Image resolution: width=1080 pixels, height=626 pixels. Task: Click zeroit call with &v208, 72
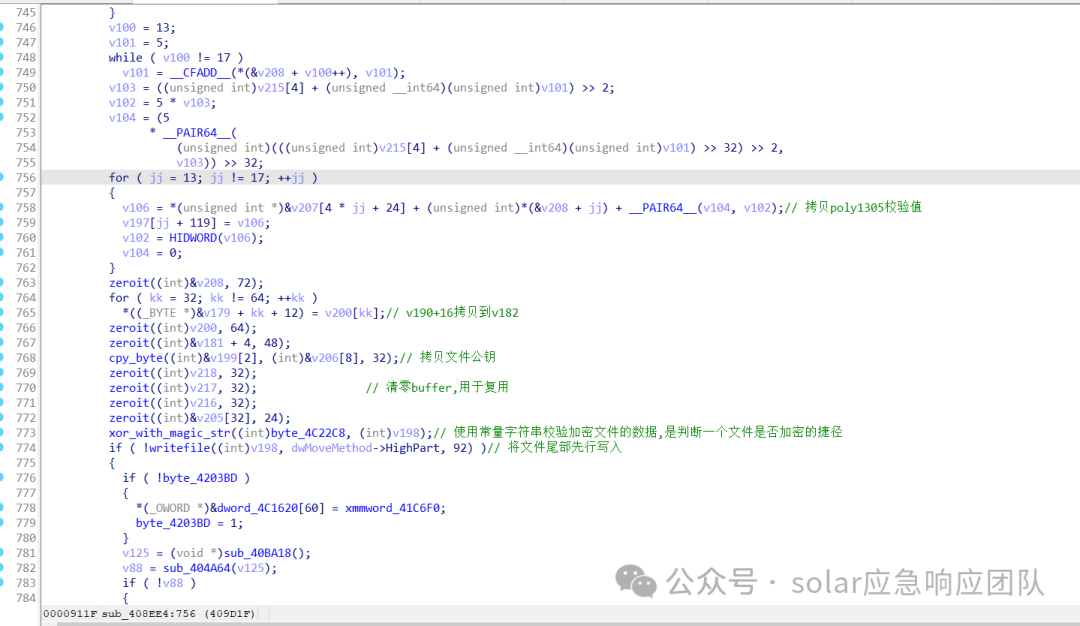click(x=186, y=282)
